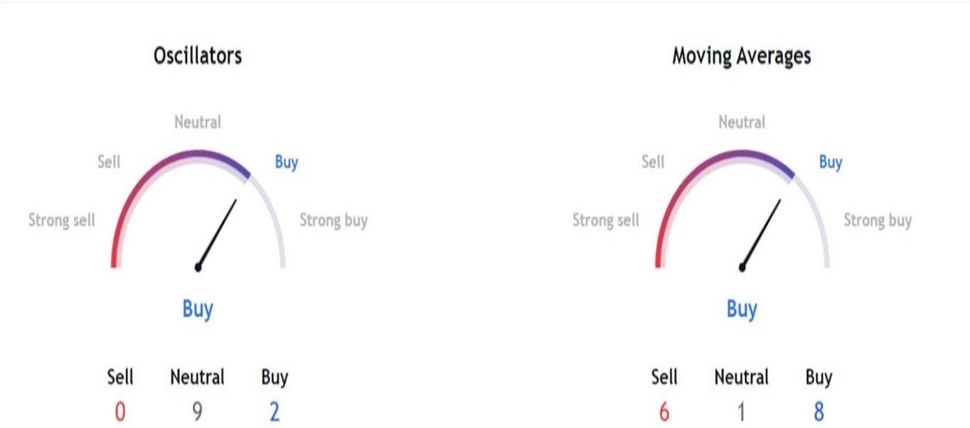
Task: Click the Oscillators Sell count of 0
Action: (120, 411)
